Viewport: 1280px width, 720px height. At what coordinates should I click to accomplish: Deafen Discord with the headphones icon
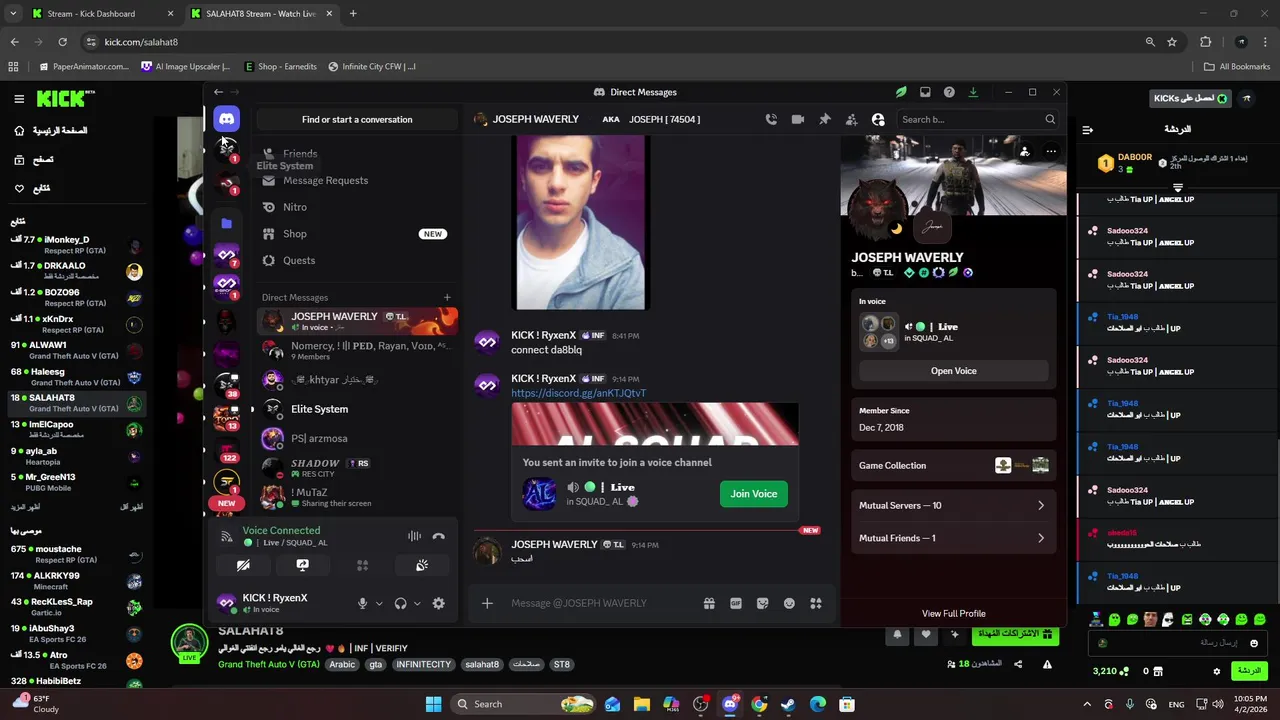coord(400,603)
